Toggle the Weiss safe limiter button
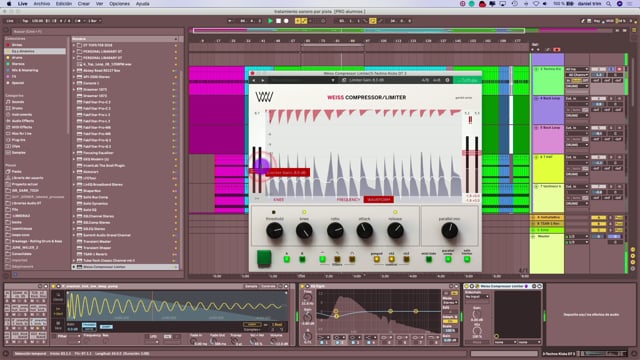 tap(467, 259)
